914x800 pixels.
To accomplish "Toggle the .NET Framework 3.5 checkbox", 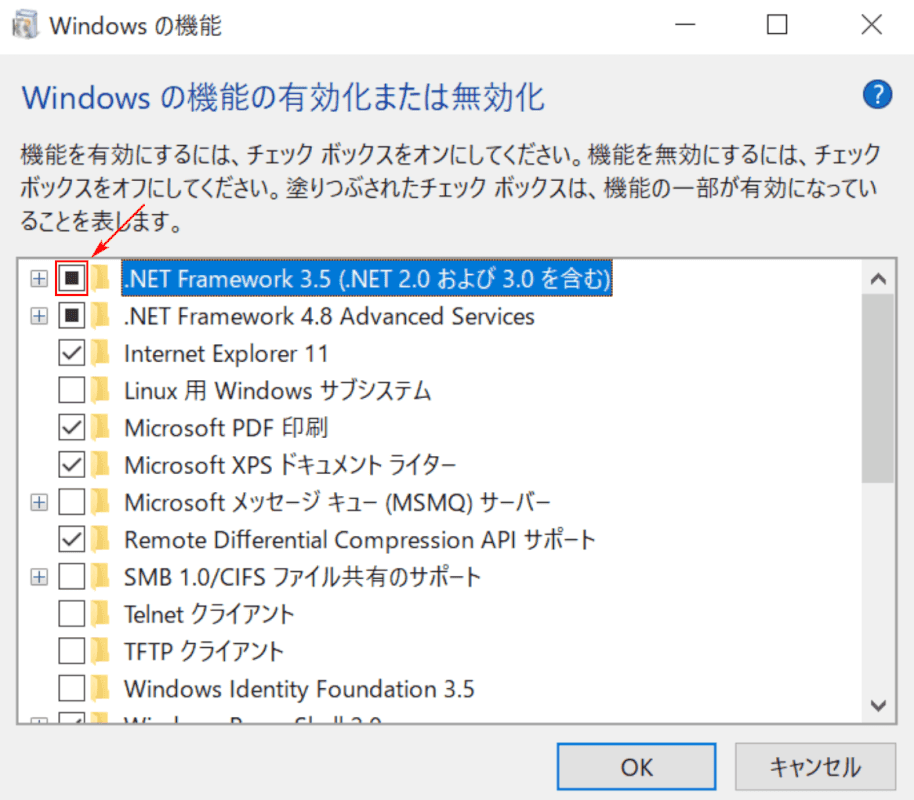I will click(x=72, y=278).
